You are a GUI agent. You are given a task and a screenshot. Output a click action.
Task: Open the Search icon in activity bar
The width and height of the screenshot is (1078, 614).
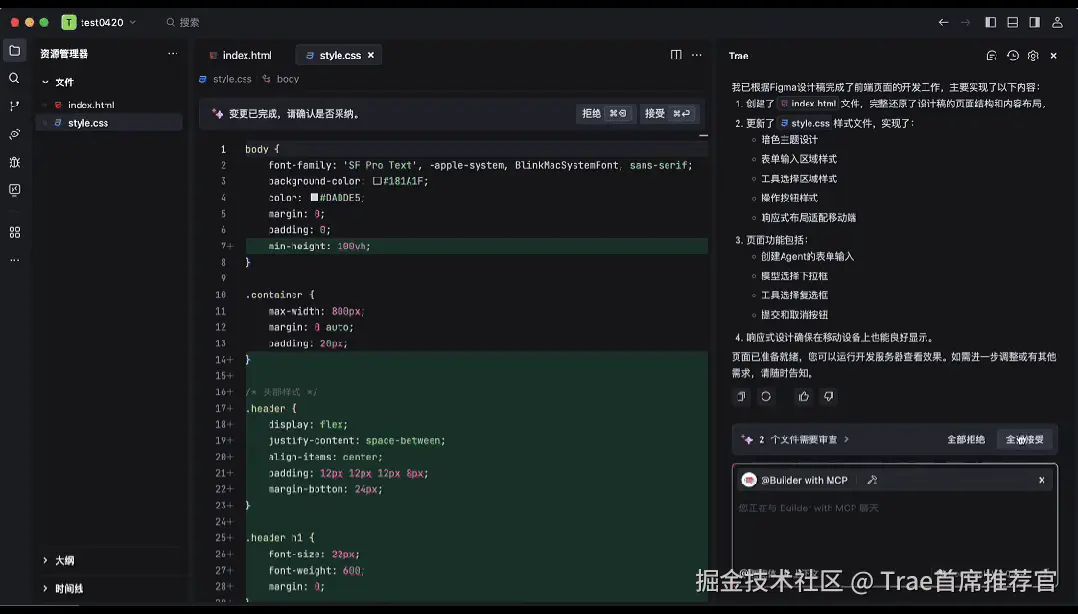click(14, 78)
